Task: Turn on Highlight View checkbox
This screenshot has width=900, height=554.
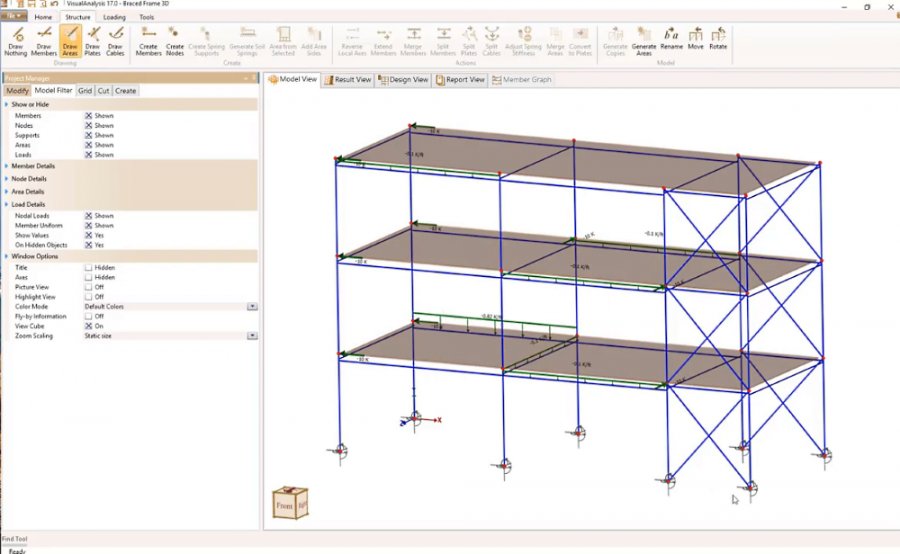Action: click(88, 297)
